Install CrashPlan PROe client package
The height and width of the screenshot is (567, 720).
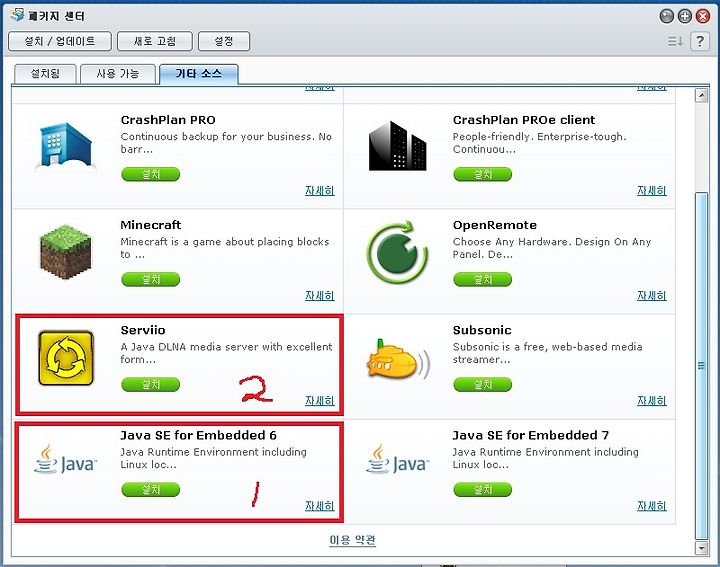[483, 174]
